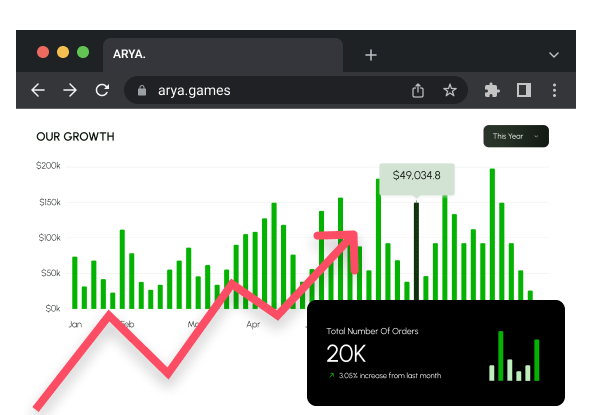Go back with the browser back arrow
The image size is (592, 415).
tap(38, 90)
